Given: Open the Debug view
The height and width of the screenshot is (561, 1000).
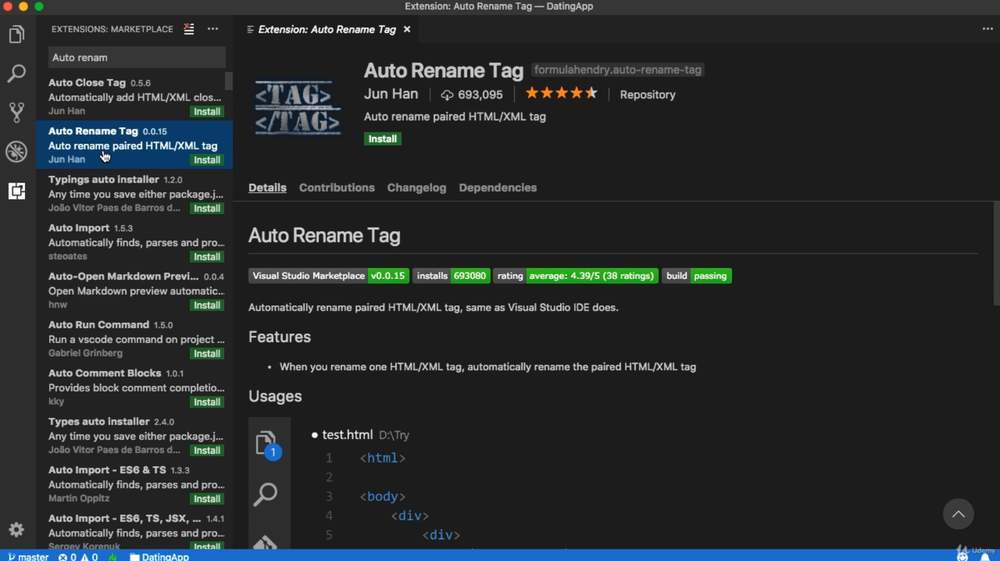Looking at the screenshot, I should coord(16,151).
